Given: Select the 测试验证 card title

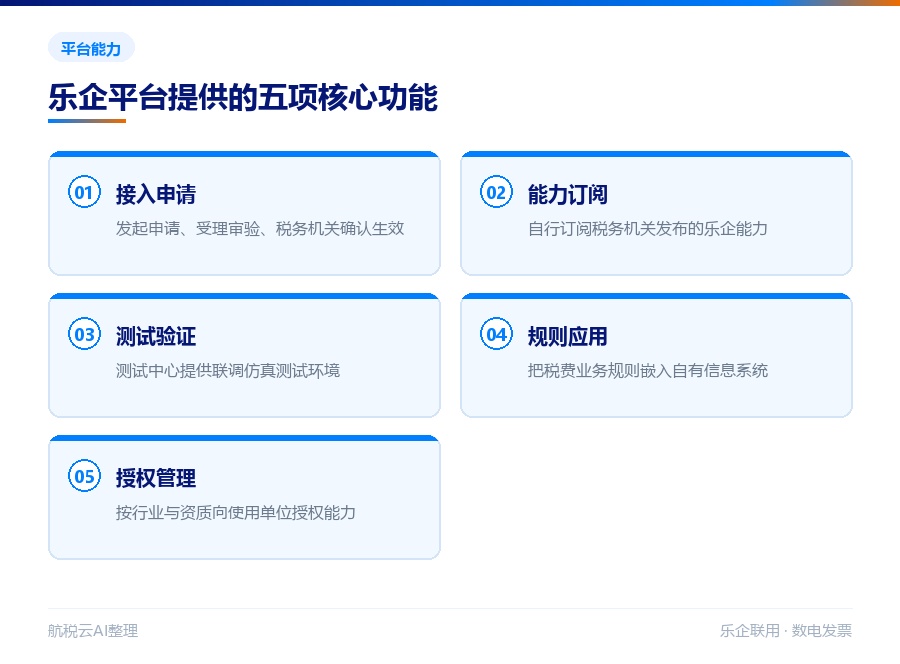Looking at the screenshot, I should click(156, 336).
